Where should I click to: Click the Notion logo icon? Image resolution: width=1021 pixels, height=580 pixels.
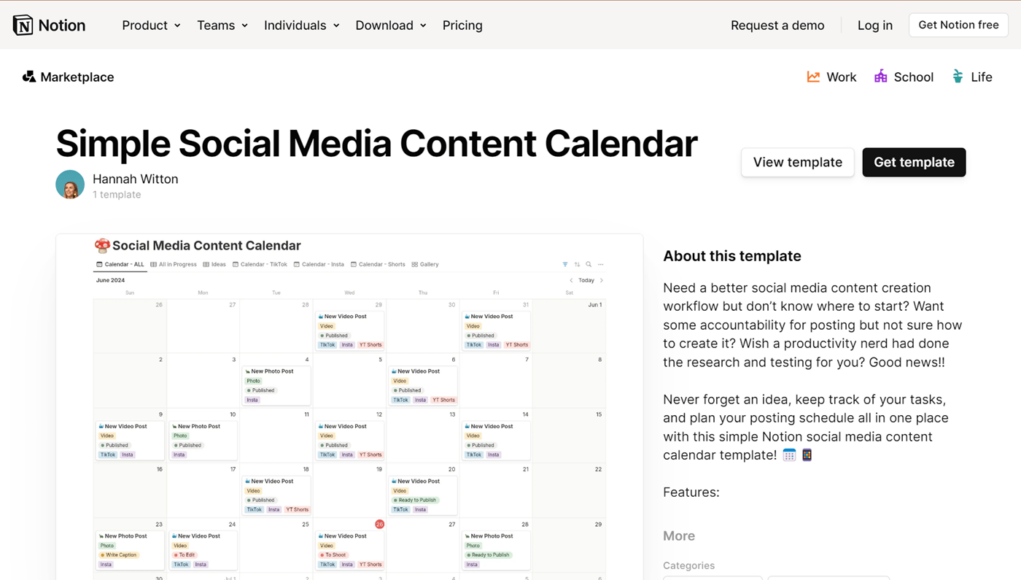(x=23, y=25)
